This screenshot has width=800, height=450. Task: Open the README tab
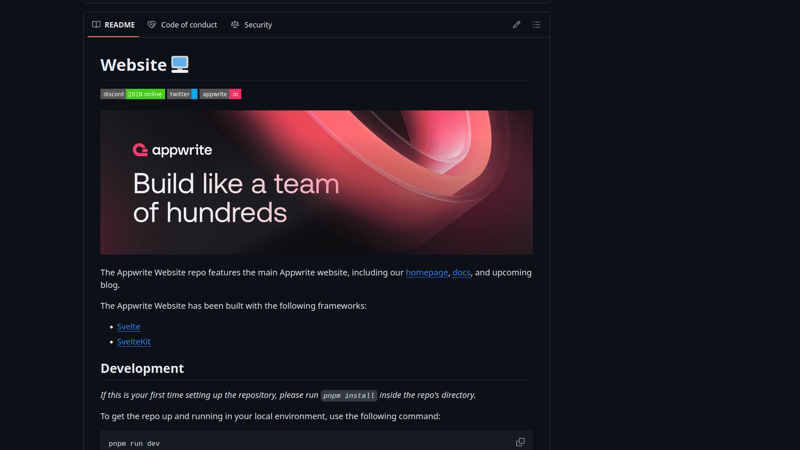113,24
